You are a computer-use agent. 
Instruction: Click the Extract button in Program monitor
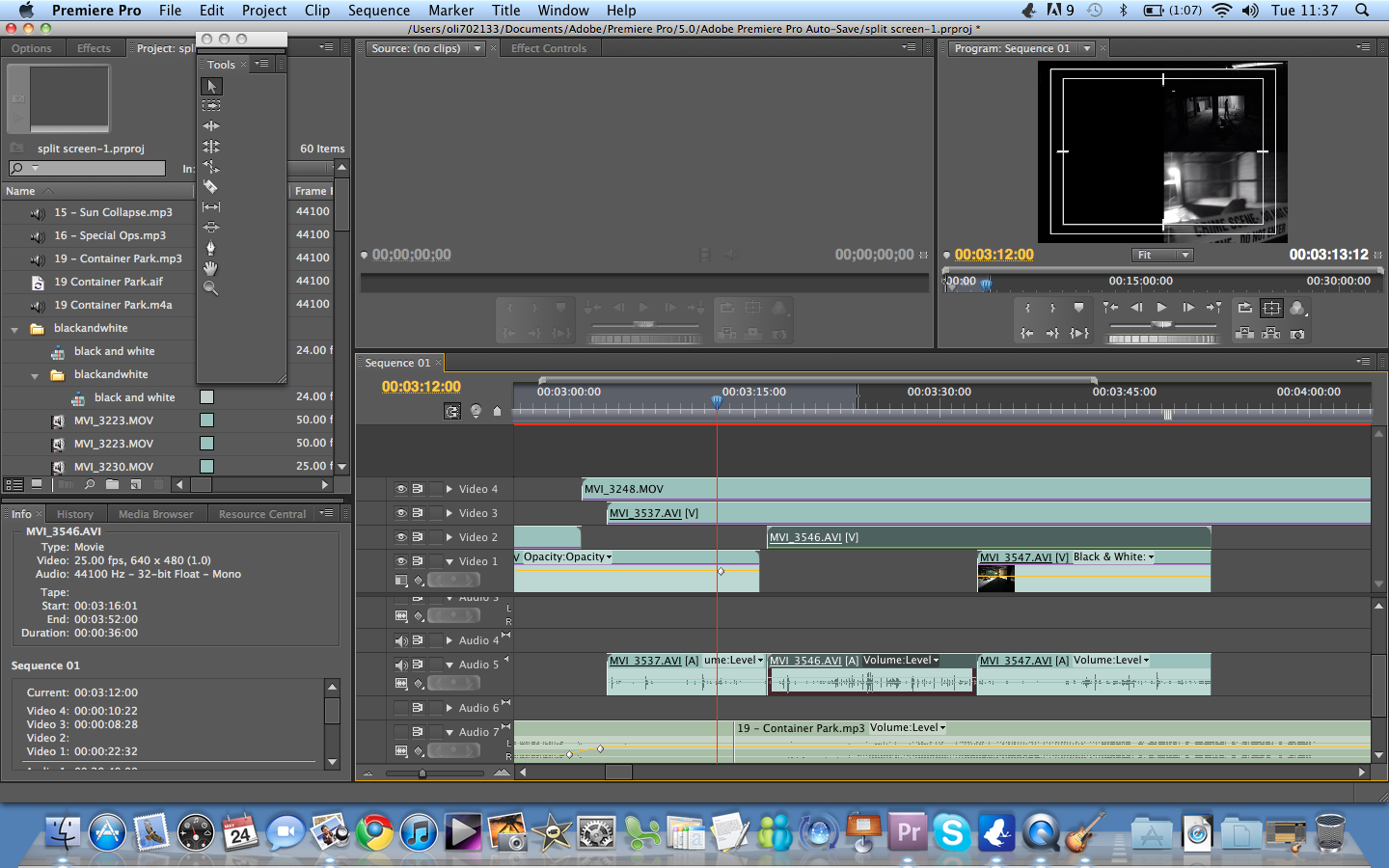(1271, 334)
